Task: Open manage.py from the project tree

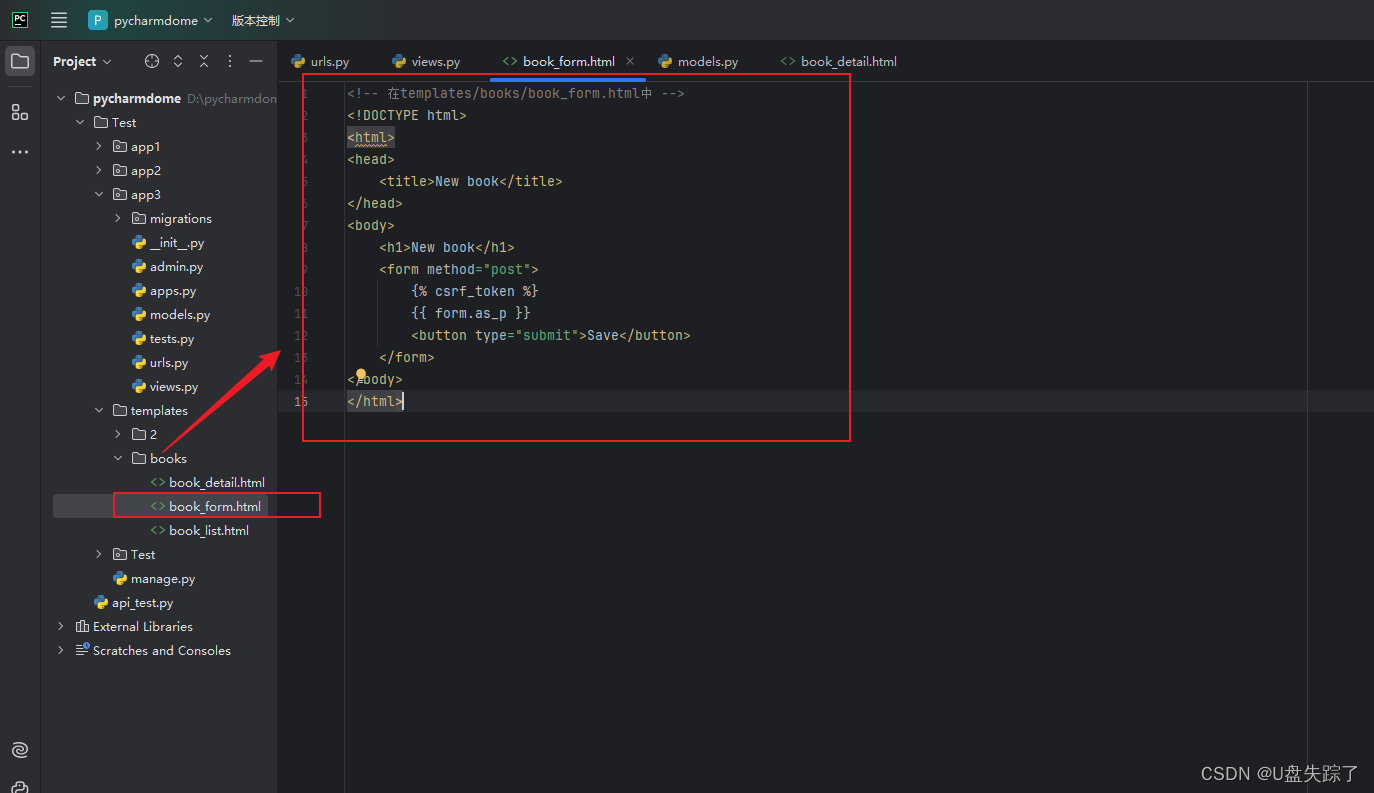Action: coord(163,578)
